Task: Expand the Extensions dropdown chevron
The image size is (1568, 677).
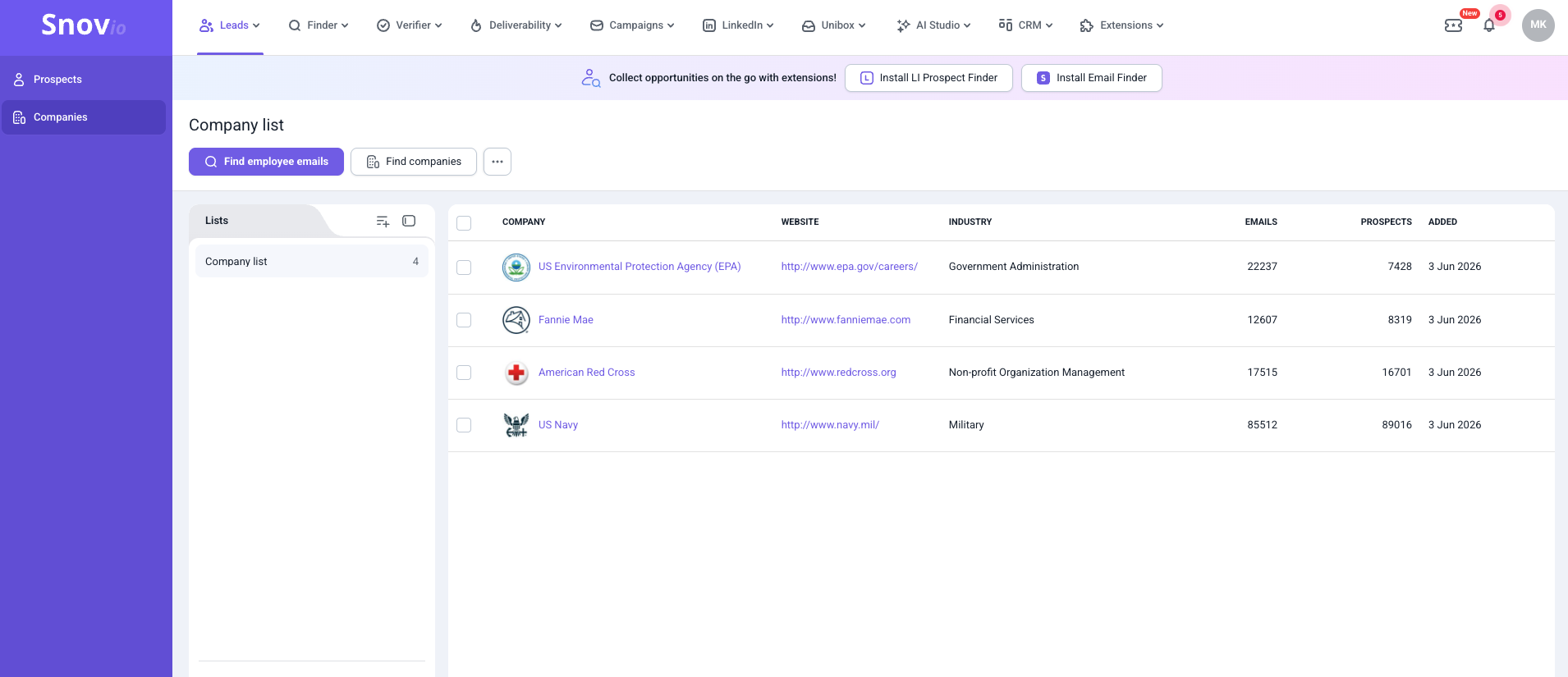Action: pos(1160,25)
